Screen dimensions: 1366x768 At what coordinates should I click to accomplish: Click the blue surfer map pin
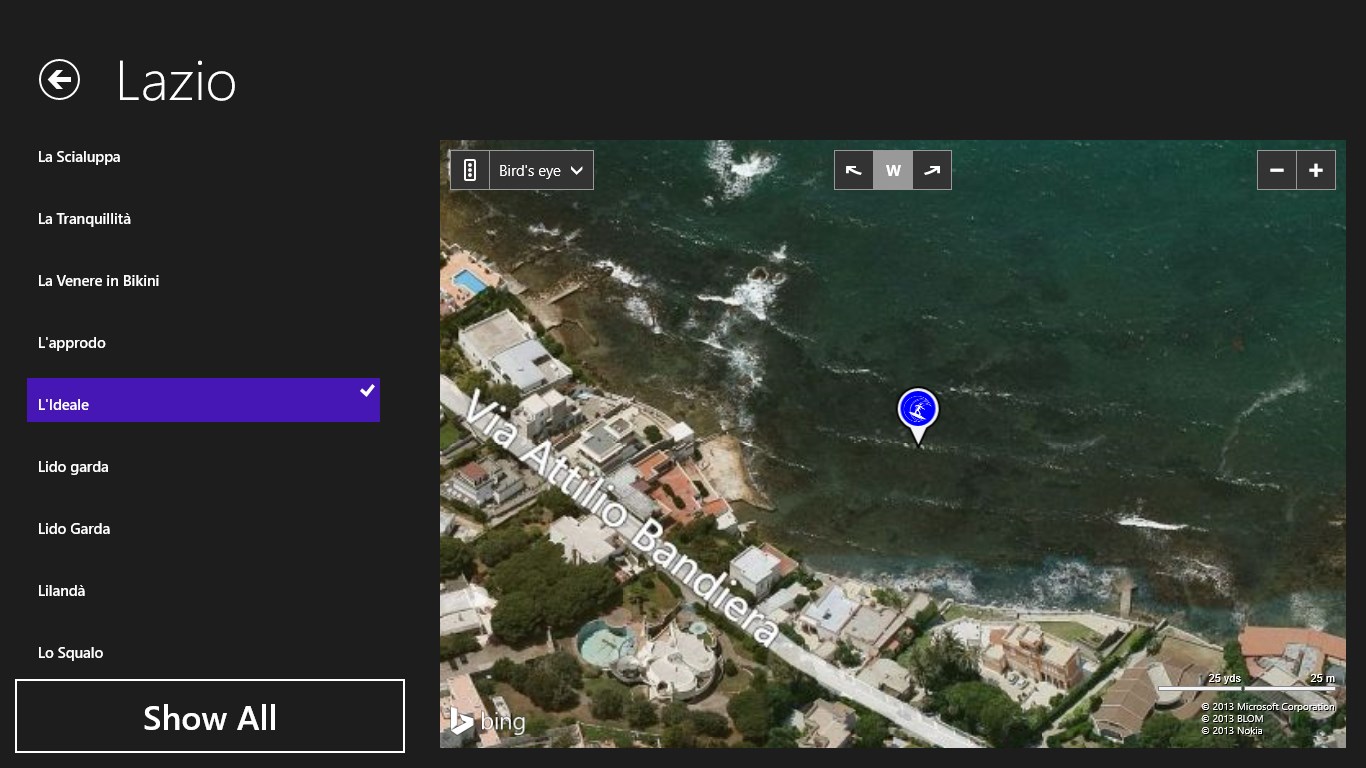point(918,410)
